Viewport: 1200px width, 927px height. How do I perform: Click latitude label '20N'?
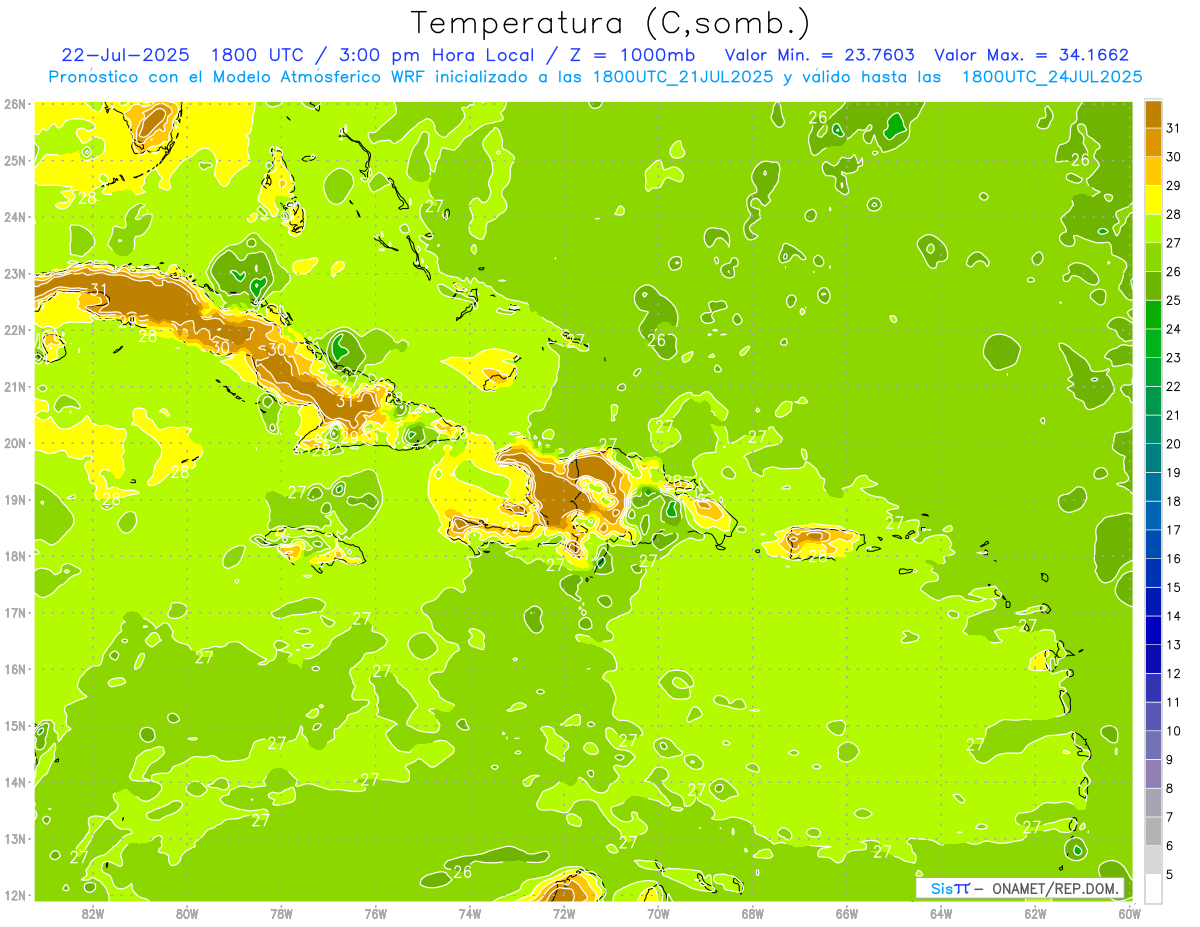(x=15, y=443)
